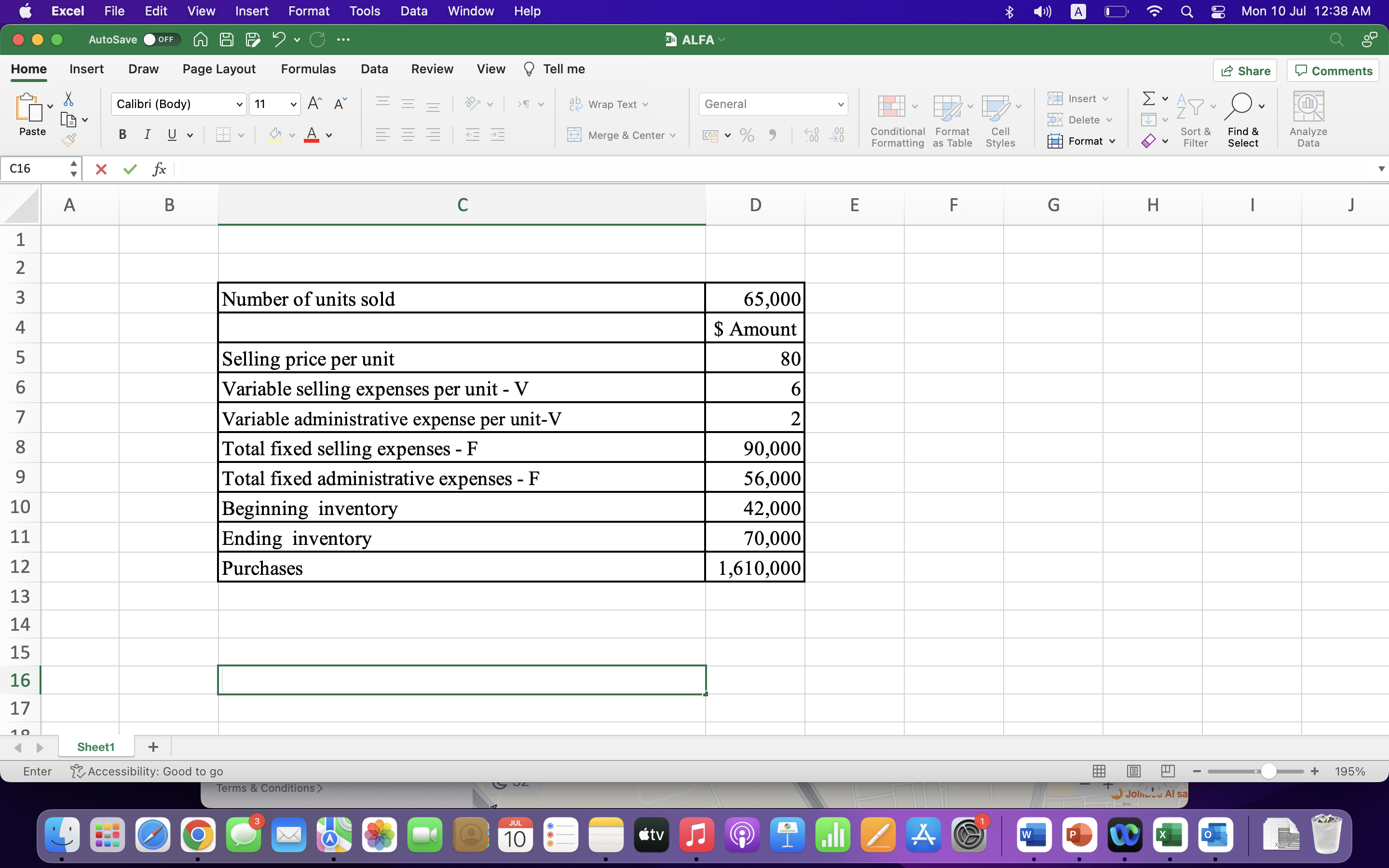Use the Analyze Data tool
This screenshot has height=868, width=1389.
1308,106
